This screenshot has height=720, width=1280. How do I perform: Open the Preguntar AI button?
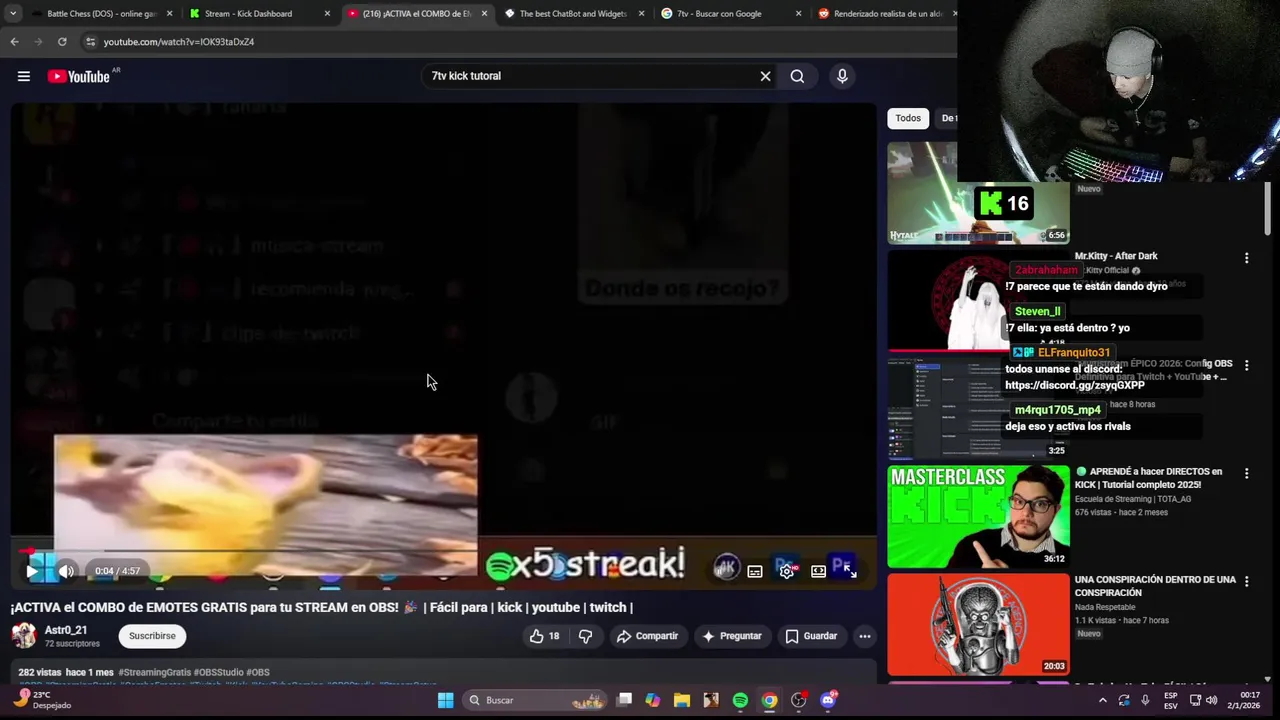[731, 636]
